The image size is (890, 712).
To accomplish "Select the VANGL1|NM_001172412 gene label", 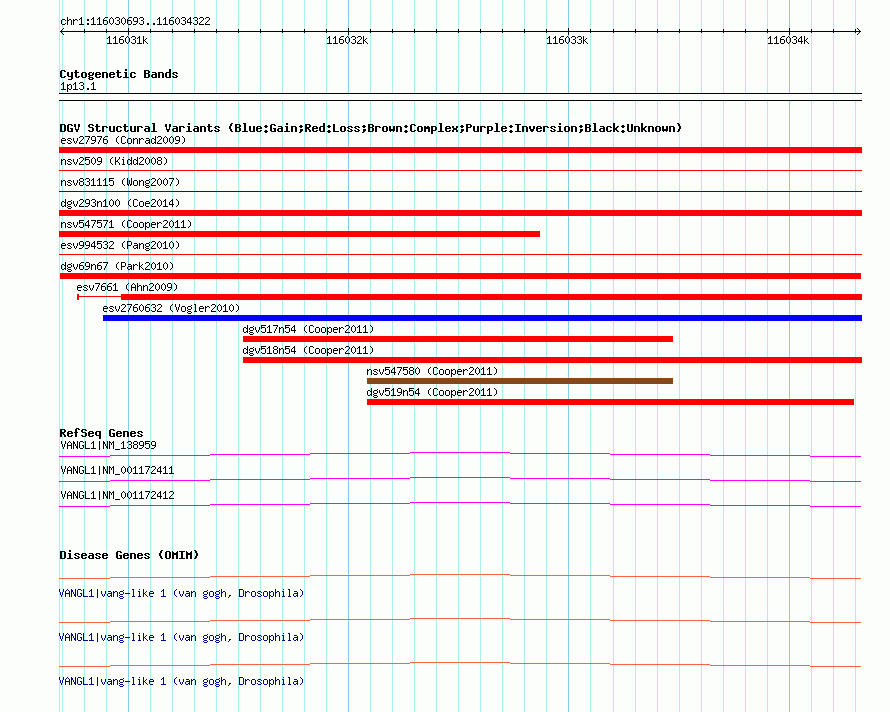I will (117, 496).
